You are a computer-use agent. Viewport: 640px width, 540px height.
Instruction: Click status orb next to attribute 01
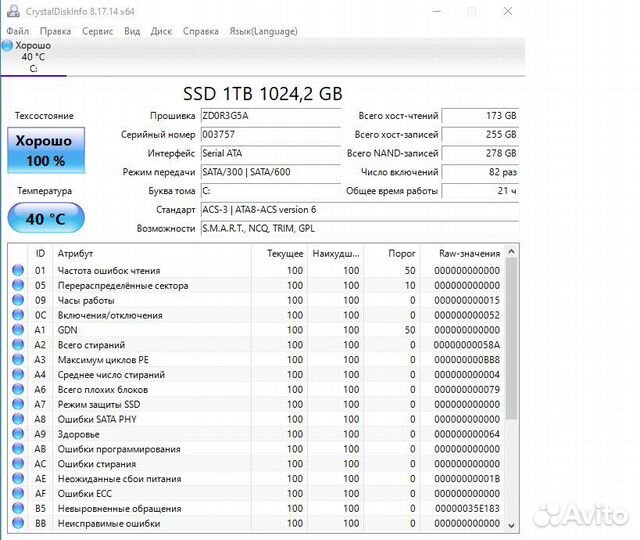[17, 270]
